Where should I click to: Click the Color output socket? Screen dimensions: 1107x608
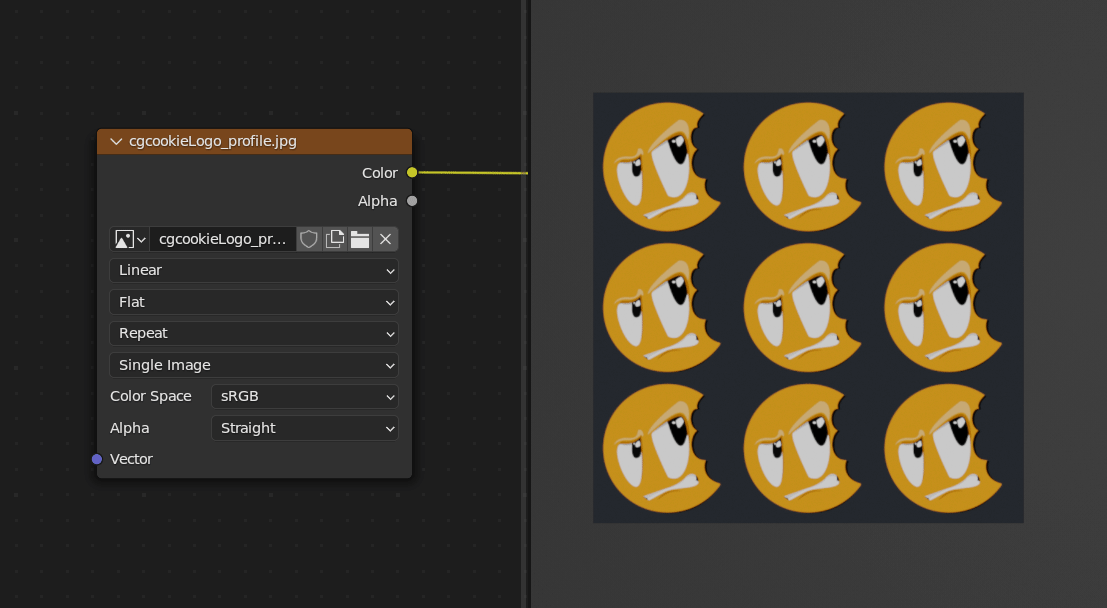pos(412,172)
